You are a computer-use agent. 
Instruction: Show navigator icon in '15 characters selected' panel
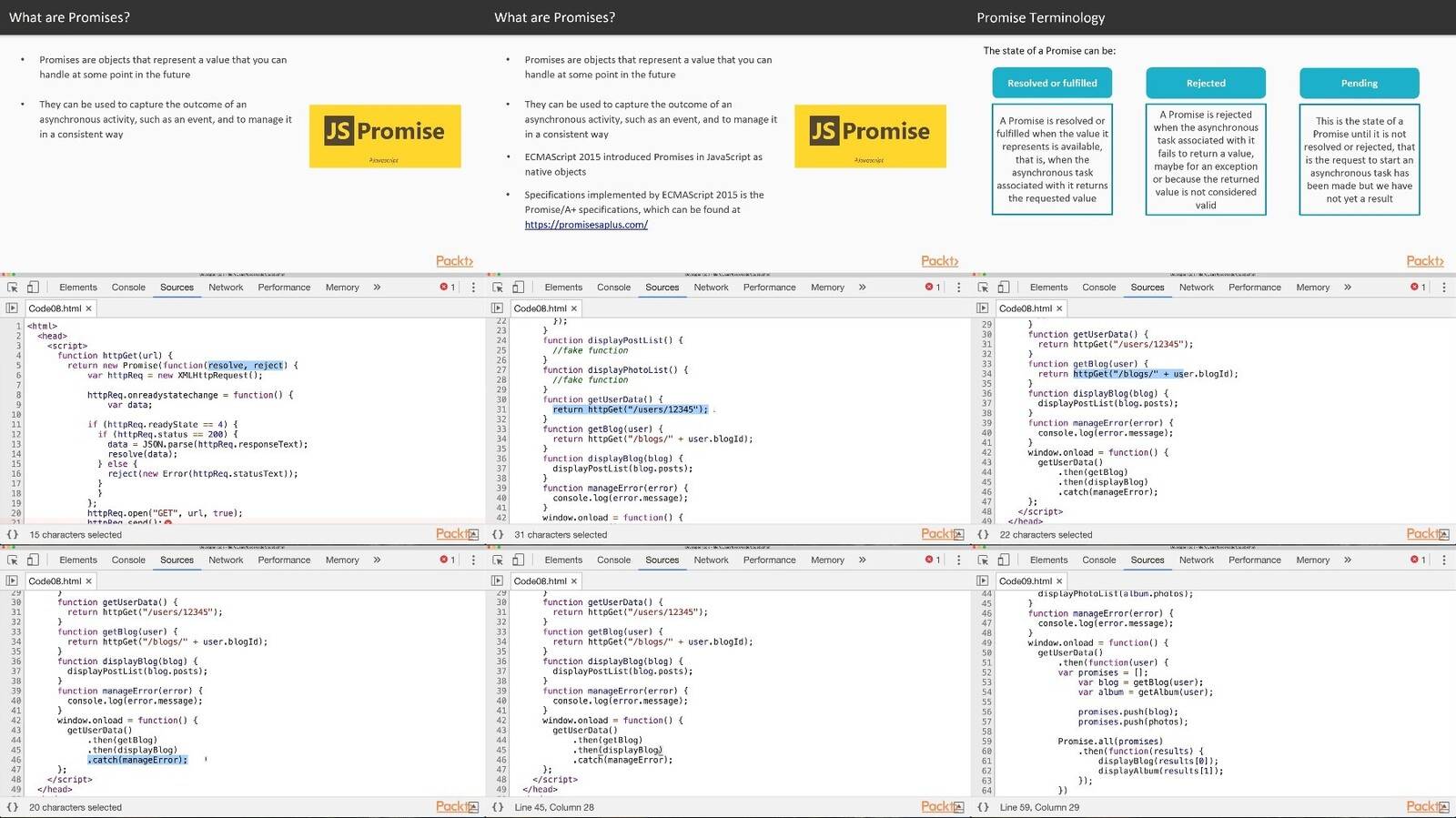click(12, 308)
